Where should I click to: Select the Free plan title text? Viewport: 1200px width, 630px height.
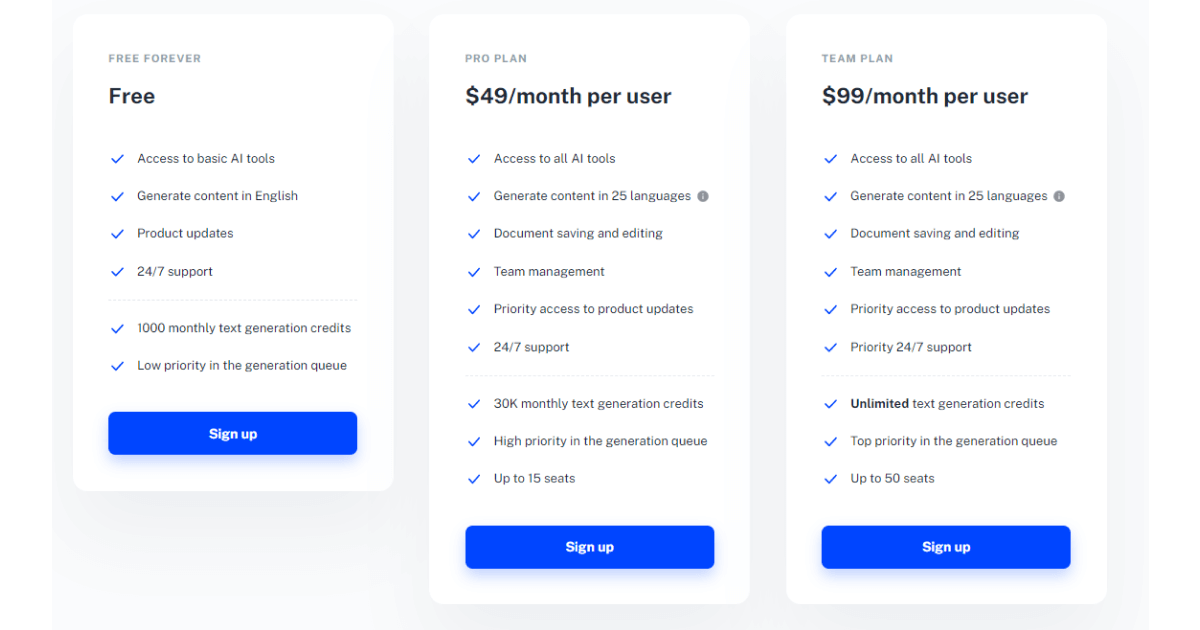[x=132, y=97]
